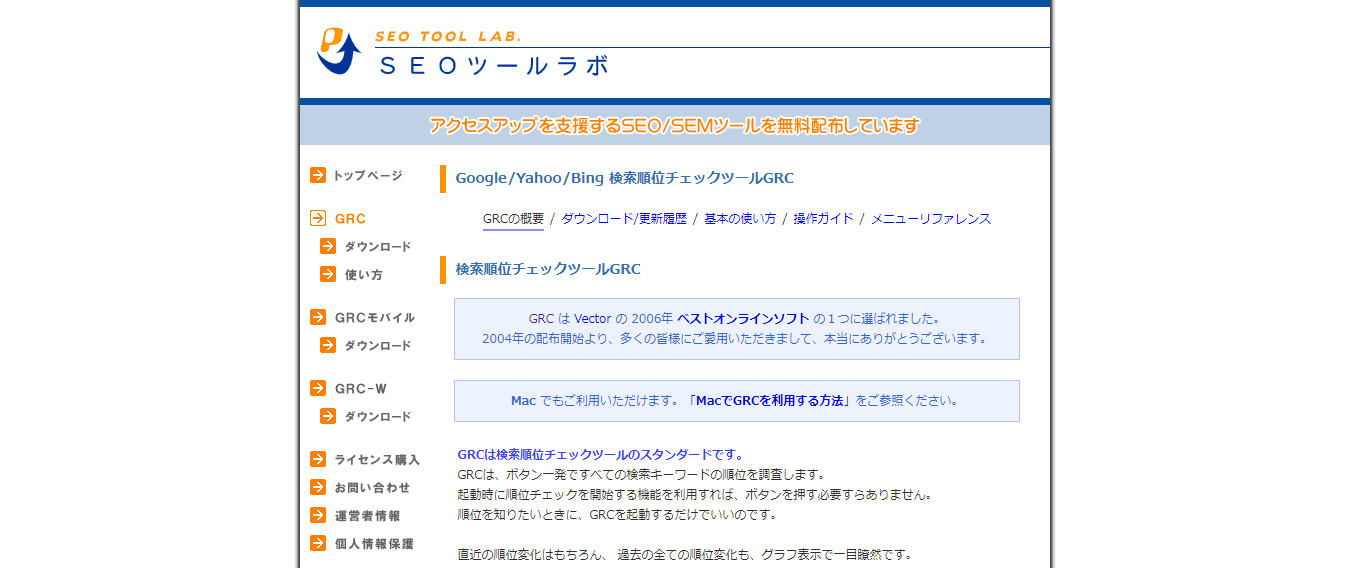
Task: Click the SEO Tool Lab logo icon
Action: [x=338, y=51]
